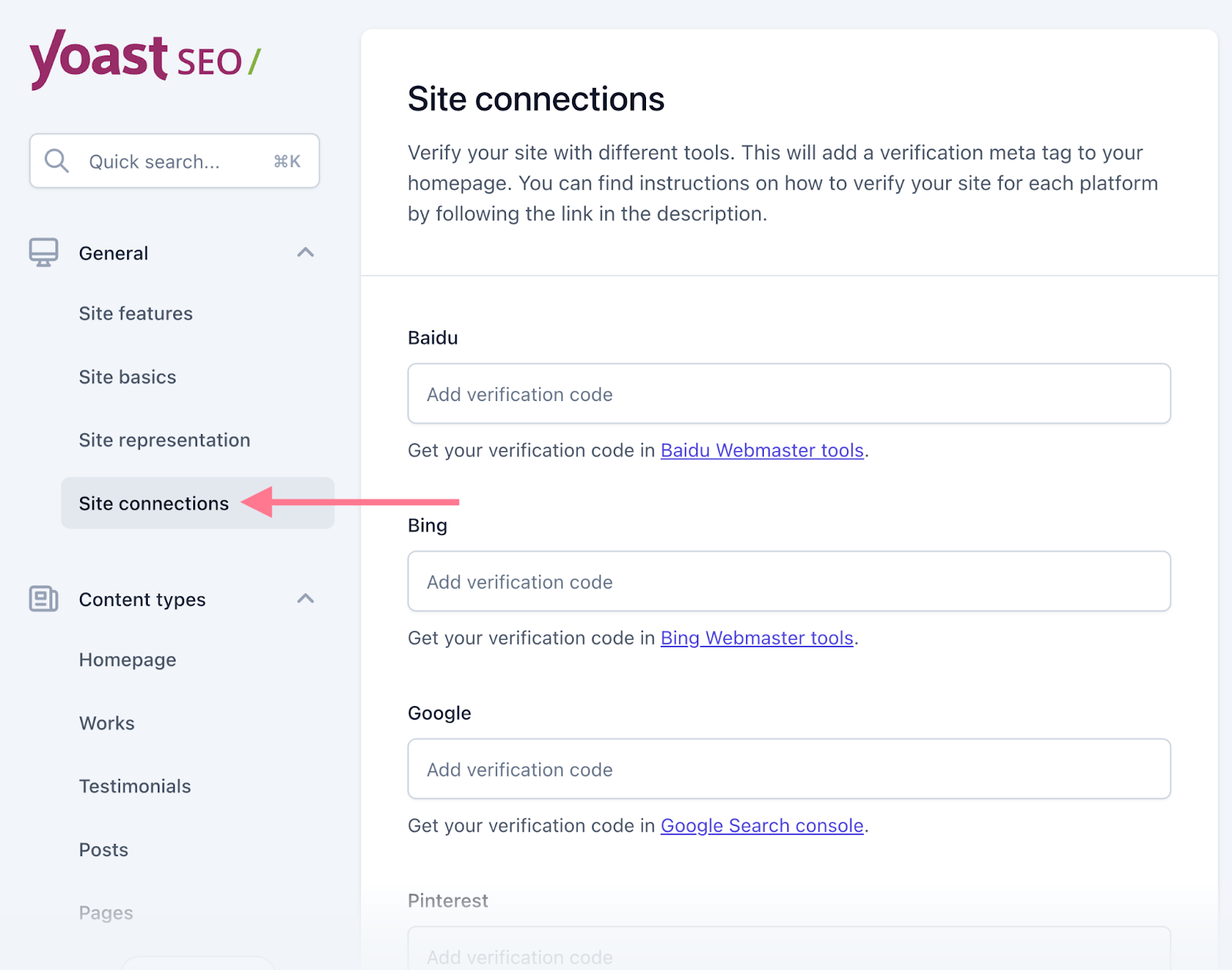Image resolution: width=1232 pixels, height=970 pixels.
Task: Click the Yoast SEO logo
Action: (x=145, y=59)
